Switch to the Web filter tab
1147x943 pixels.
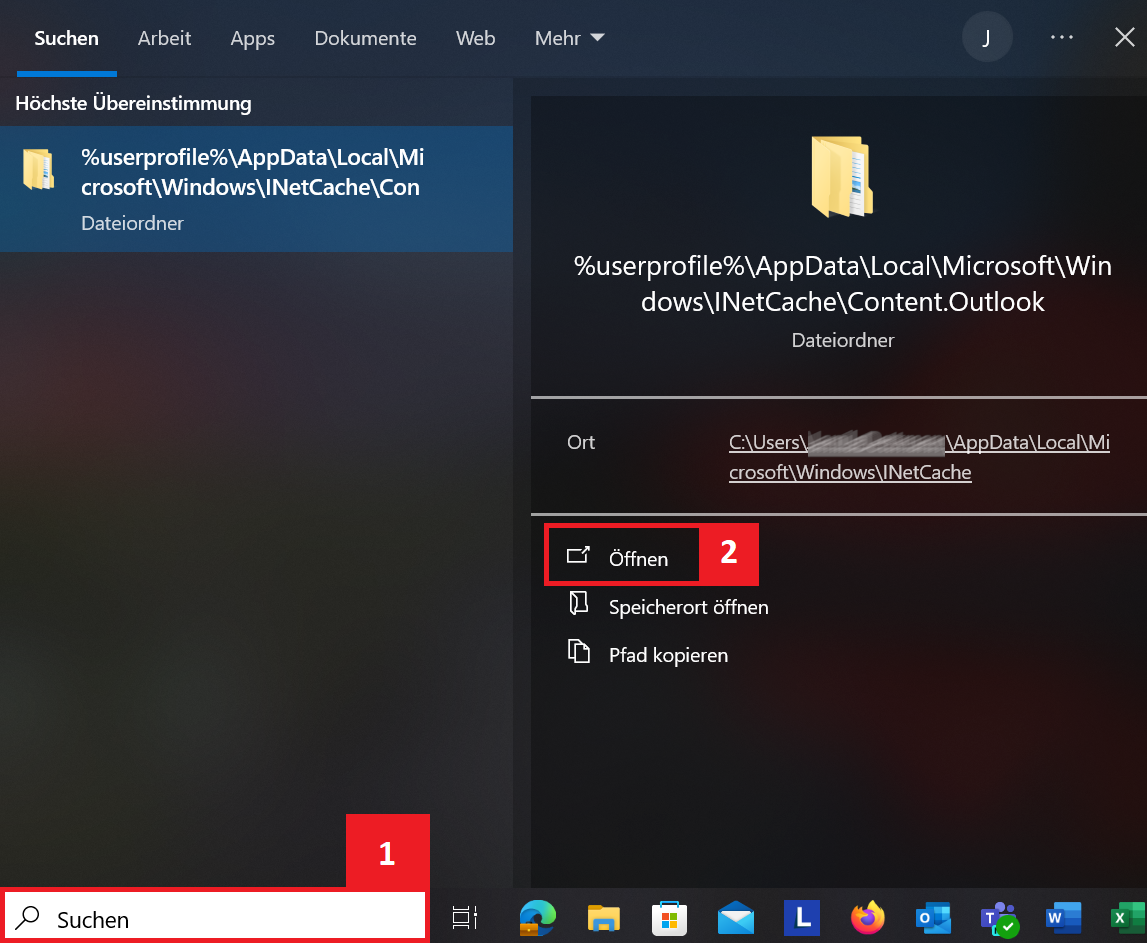[475, 39]
